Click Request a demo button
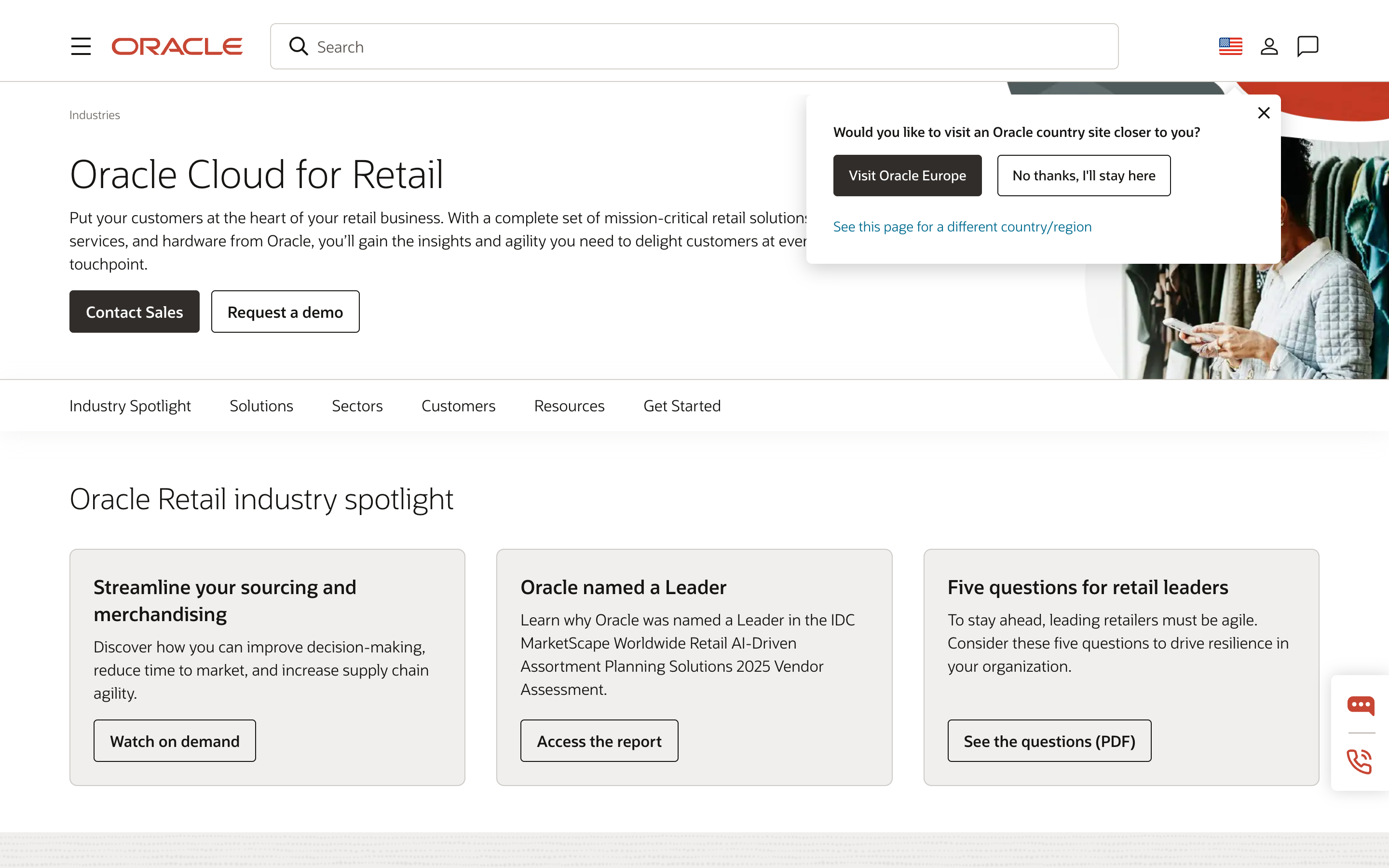Image resolution: width=1389 pixels, height=868 pixels. coord(285,312)
